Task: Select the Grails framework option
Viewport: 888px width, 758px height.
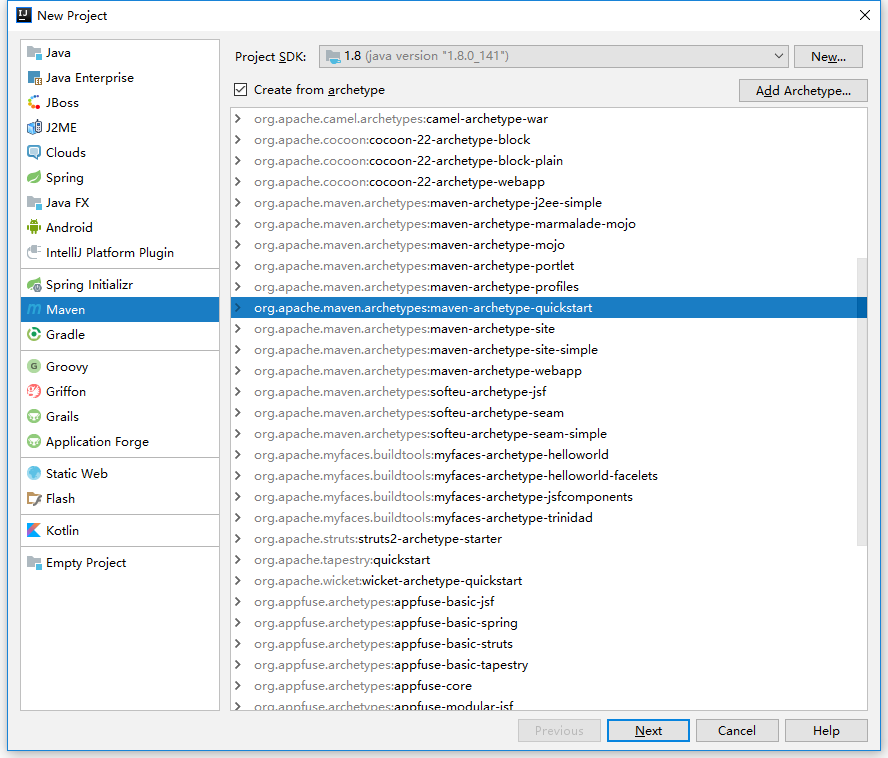Action: (x=58, y=416)
